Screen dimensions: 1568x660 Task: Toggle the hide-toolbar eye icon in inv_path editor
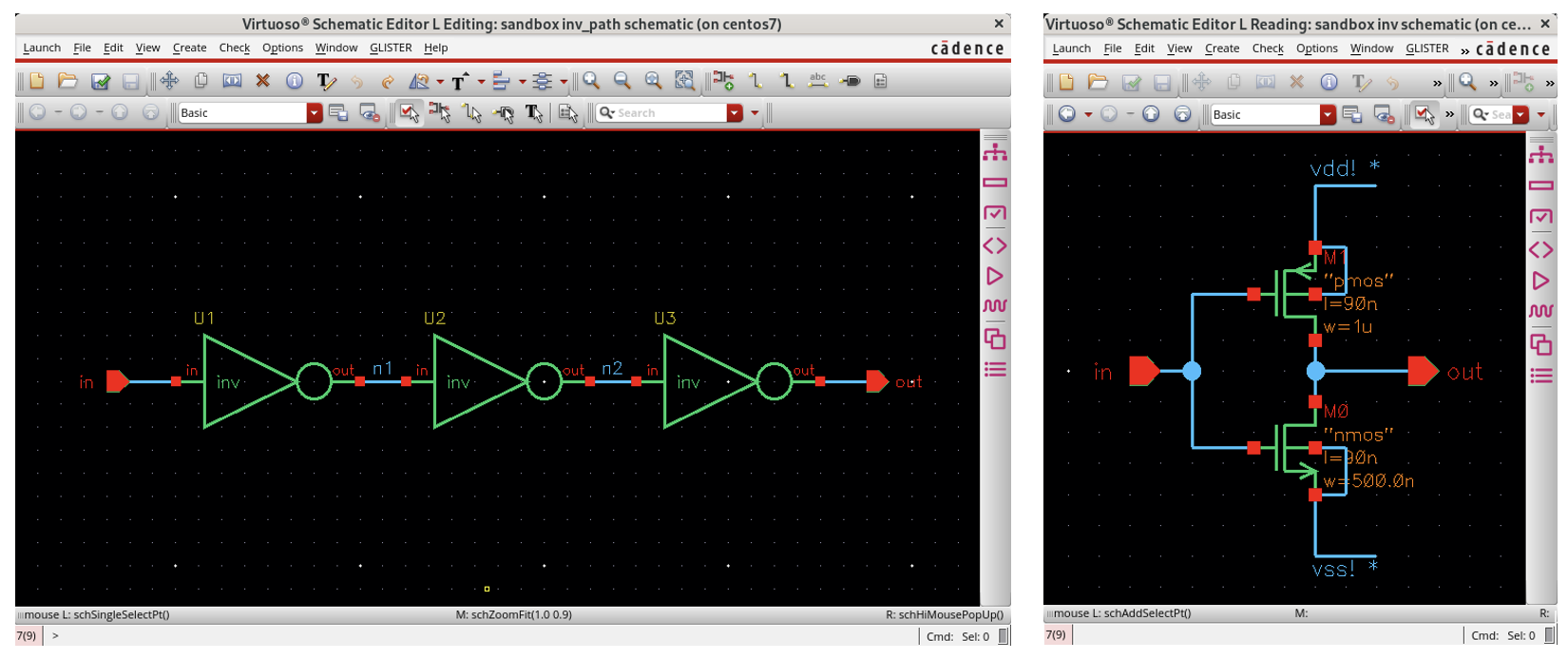click(370, 113)
